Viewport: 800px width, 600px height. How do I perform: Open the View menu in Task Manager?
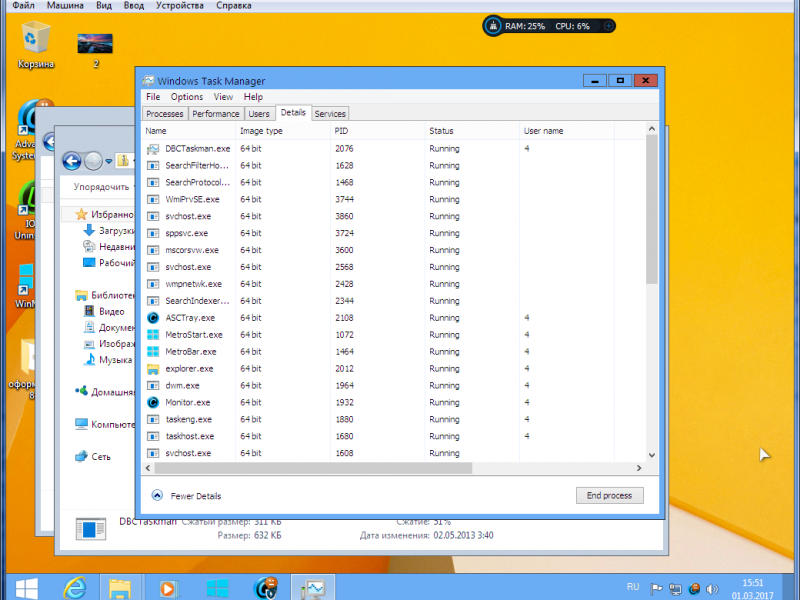223,97
